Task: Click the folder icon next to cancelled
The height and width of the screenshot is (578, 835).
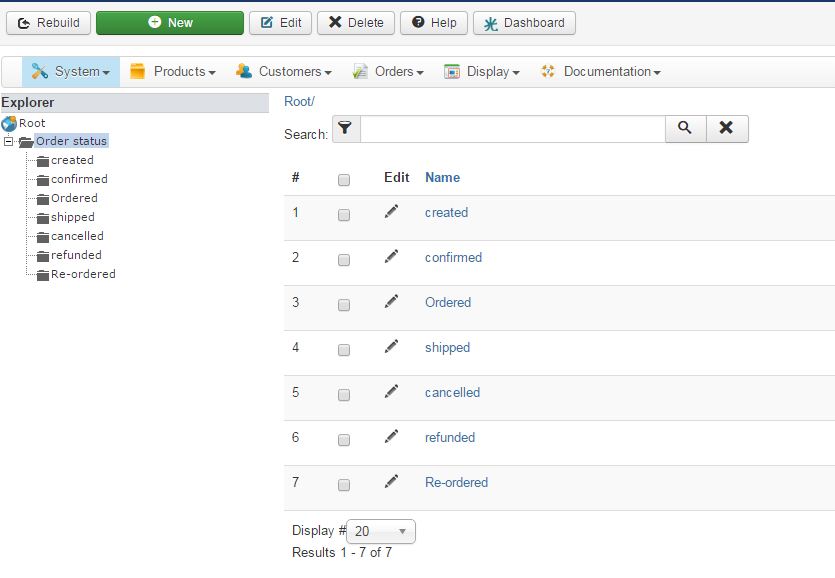Action: (x=43, y=237)
